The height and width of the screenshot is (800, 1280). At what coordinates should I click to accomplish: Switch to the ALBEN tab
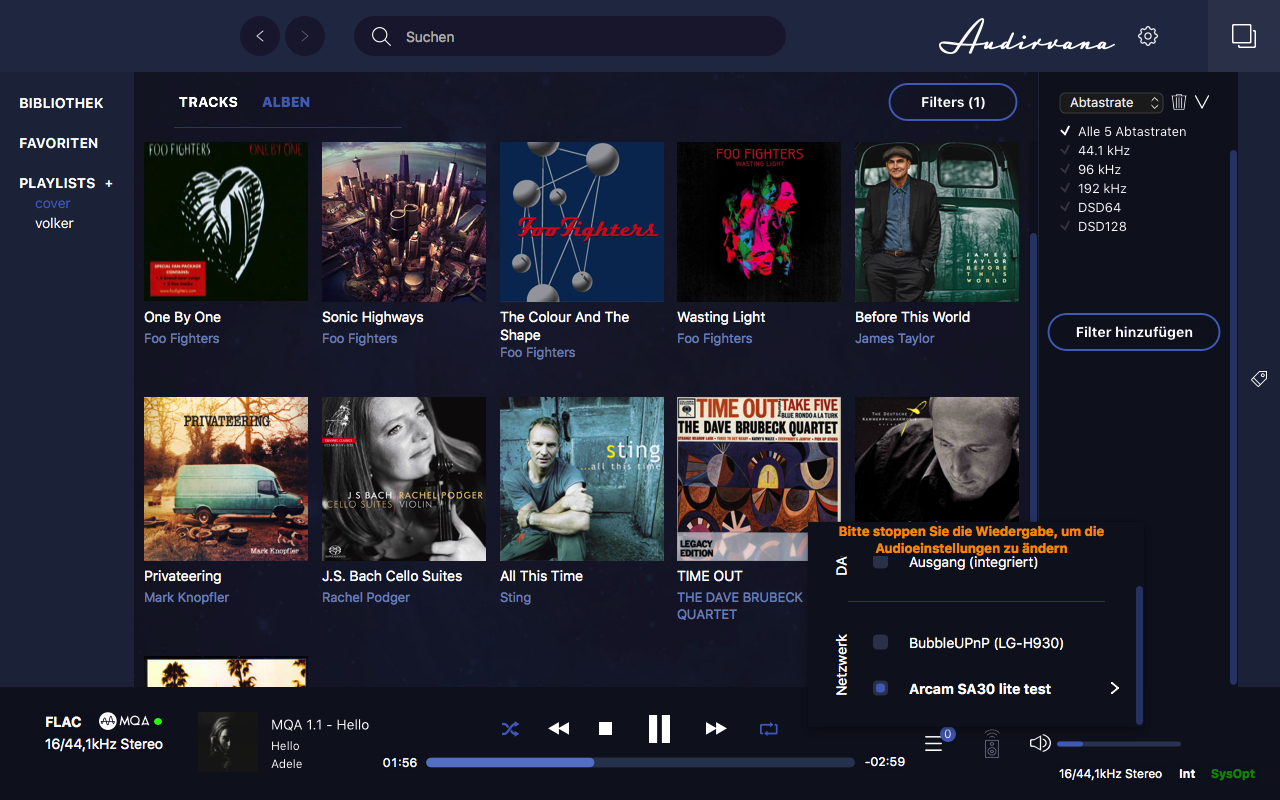(286, 102)
